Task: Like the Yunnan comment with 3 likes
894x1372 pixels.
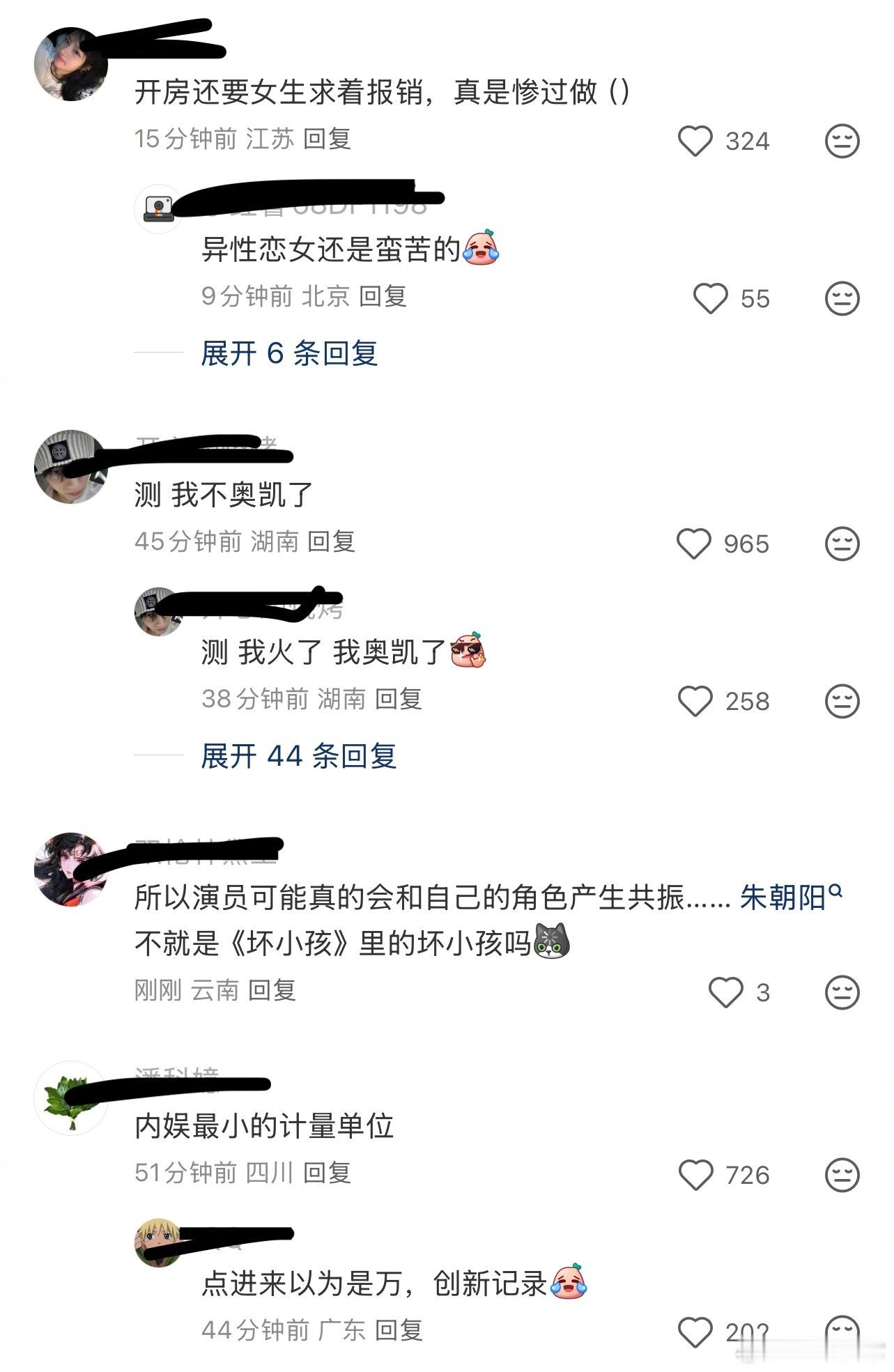Action: [725, 992]
